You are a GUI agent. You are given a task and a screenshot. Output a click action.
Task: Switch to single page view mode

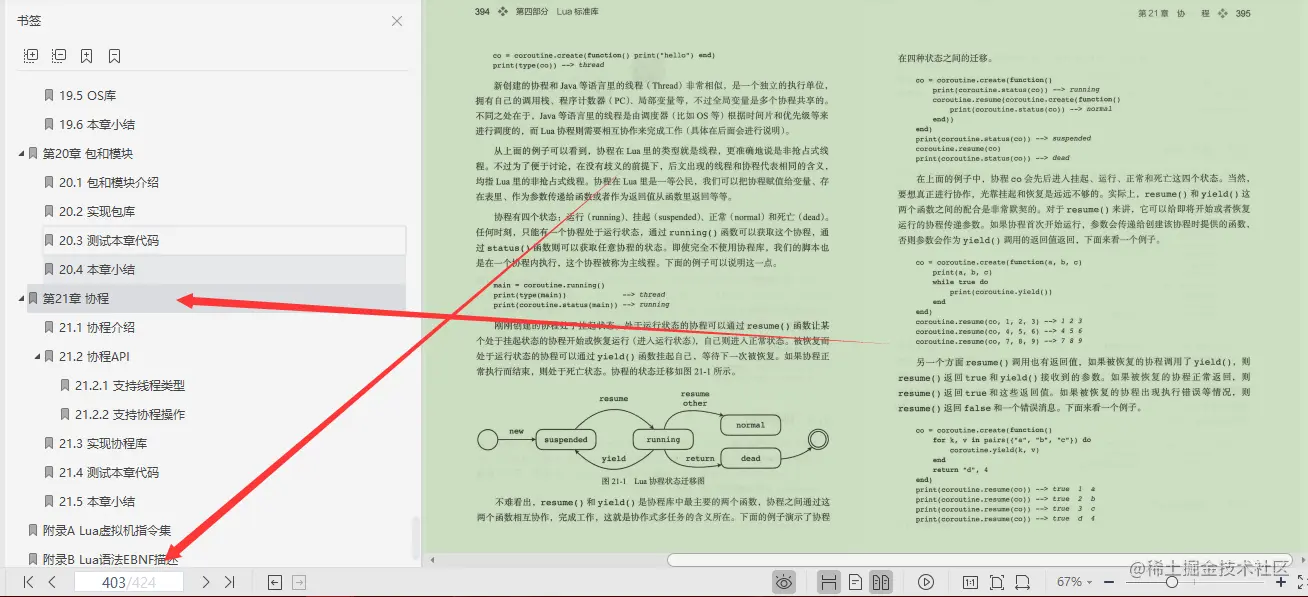click(x=853, y=581)
